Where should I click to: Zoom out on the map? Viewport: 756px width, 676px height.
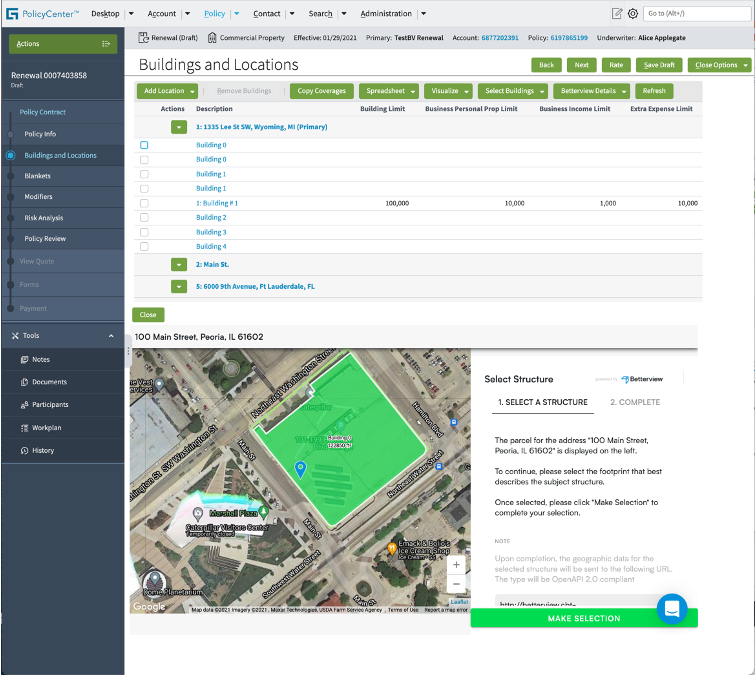click(x=456, y=584)
